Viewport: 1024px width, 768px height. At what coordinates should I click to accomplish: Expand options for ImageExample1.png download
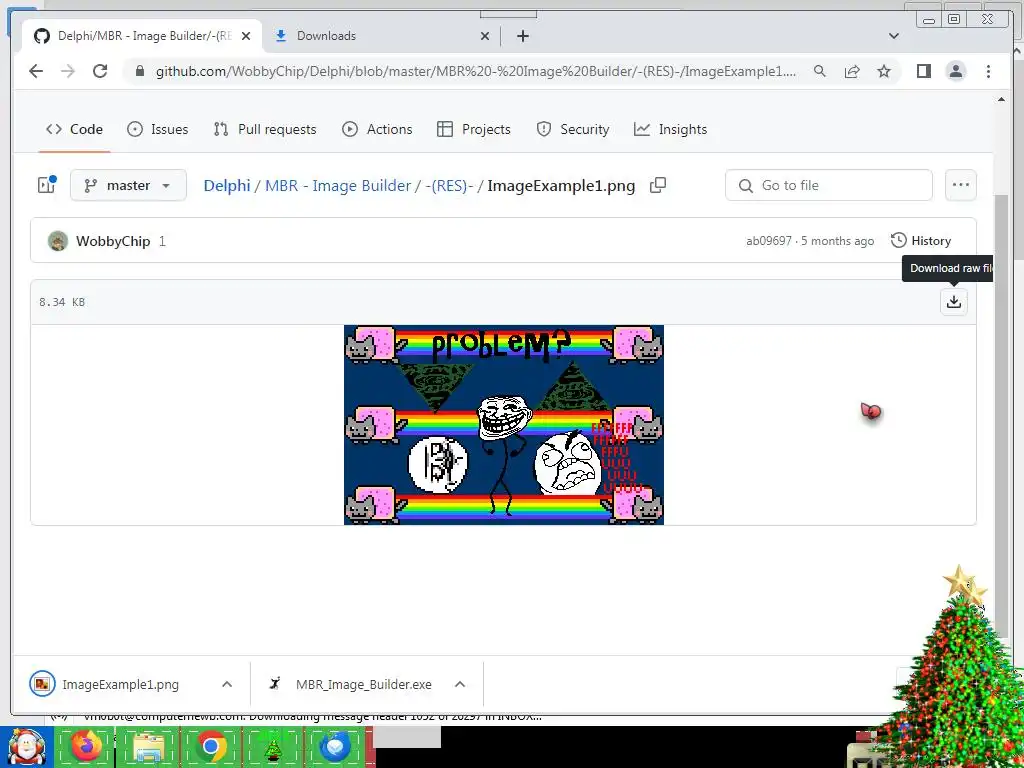click(x=227, y=684)
